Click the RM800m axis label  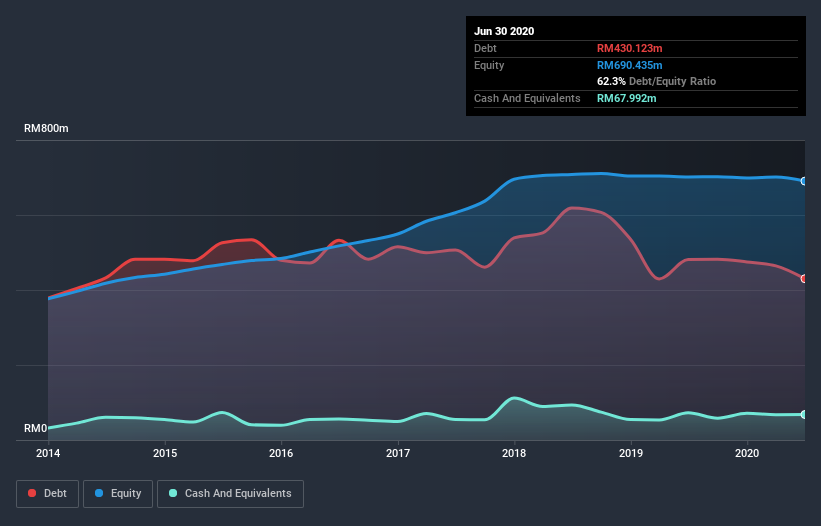46,129
